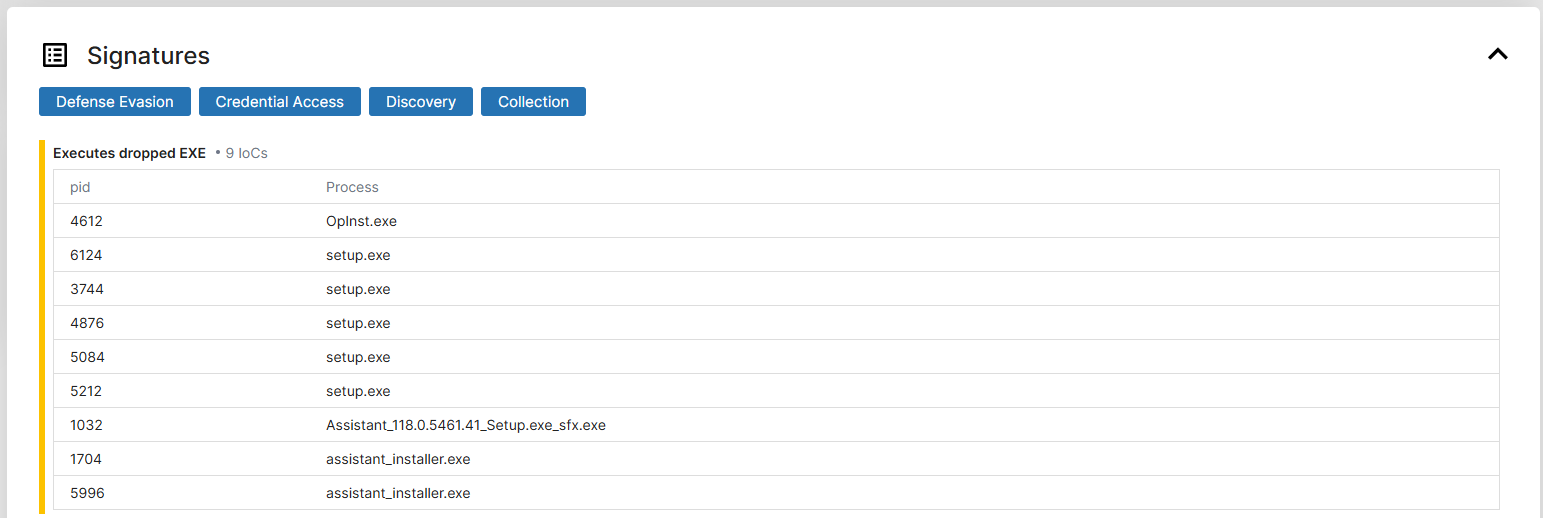Click the 9 IoCs count label

(246, 153)
